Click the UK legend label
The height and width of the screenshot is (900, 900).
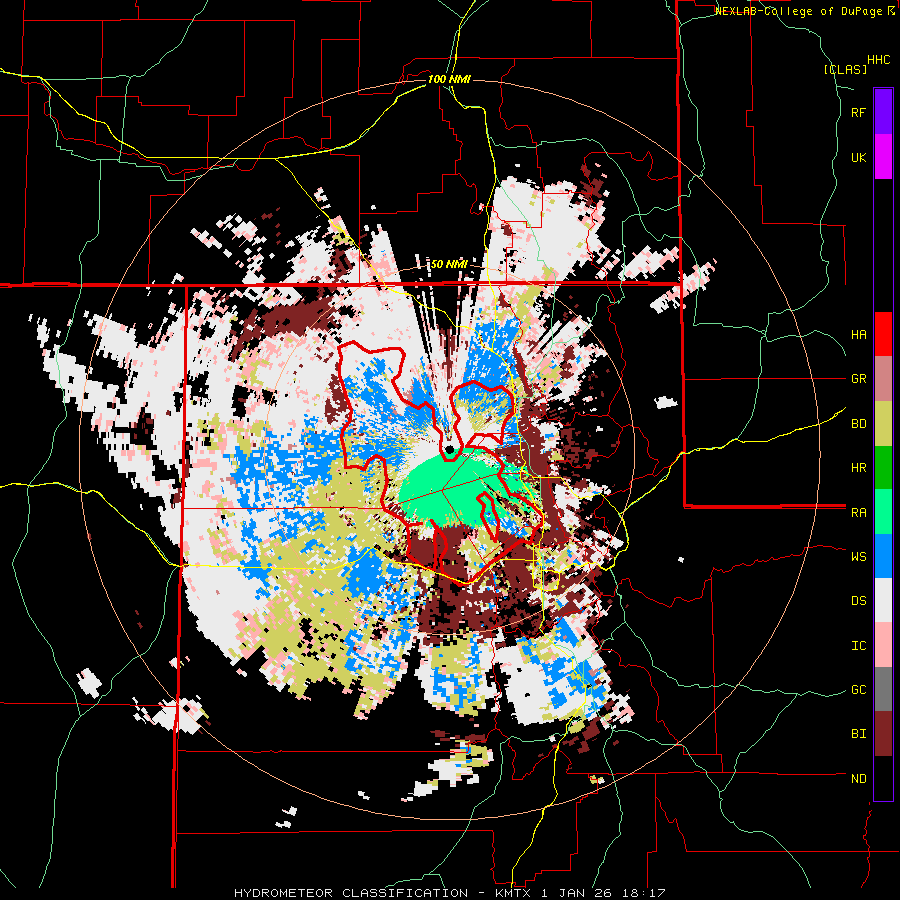(x=858, y=157)
